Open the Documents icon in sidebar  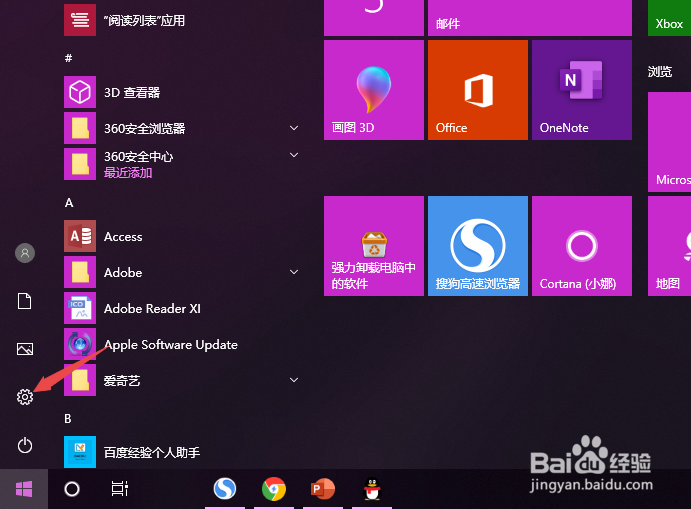click(25, 301)
